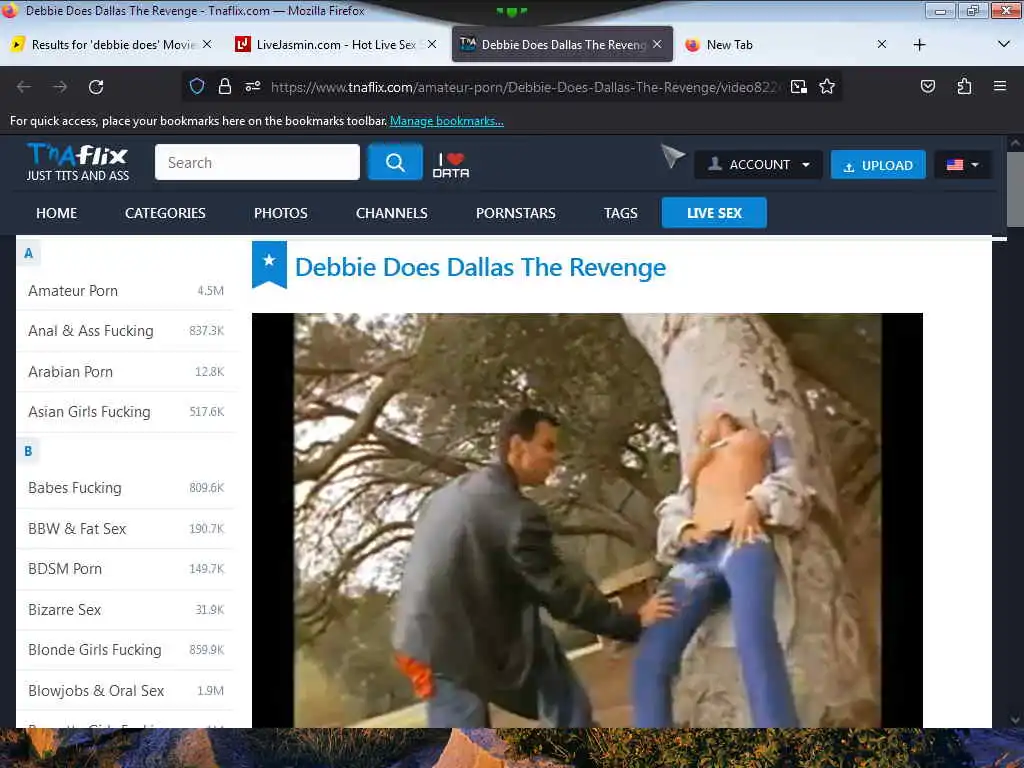Open the TAGS menu item

620,213
